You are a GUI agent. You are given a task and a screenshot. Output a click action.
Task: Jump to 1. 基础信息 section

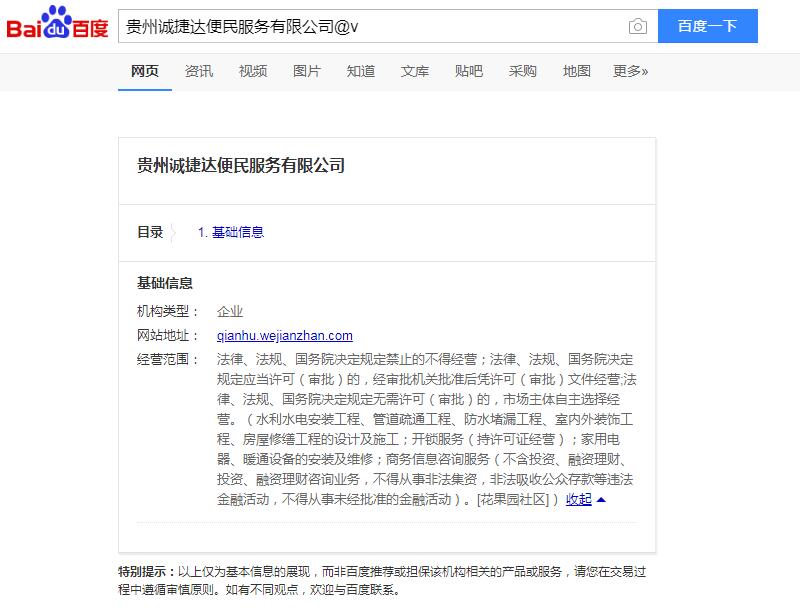click(231, 232)
